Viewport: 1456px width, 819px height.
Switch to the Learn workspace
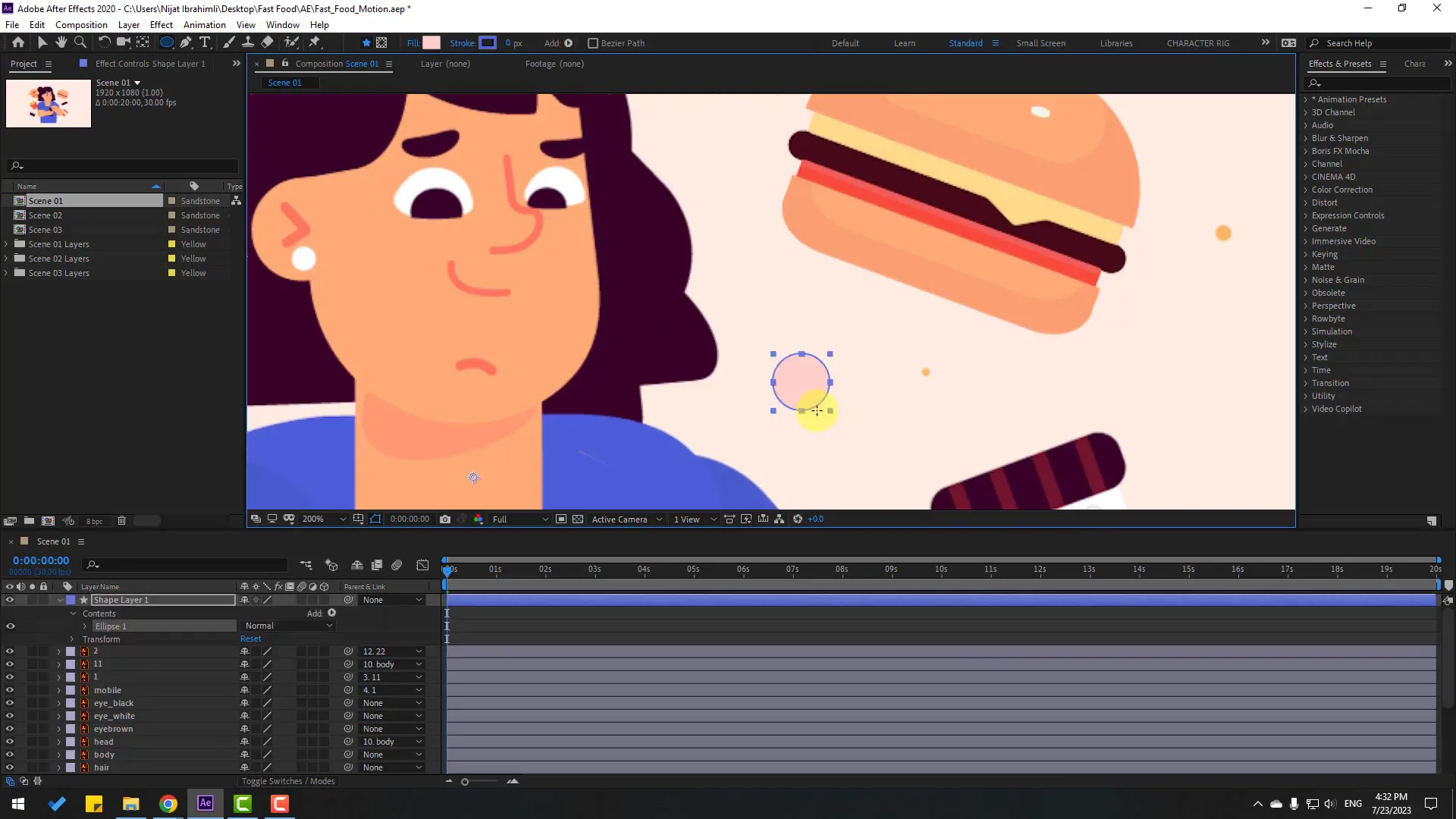[x=905, y=42]
